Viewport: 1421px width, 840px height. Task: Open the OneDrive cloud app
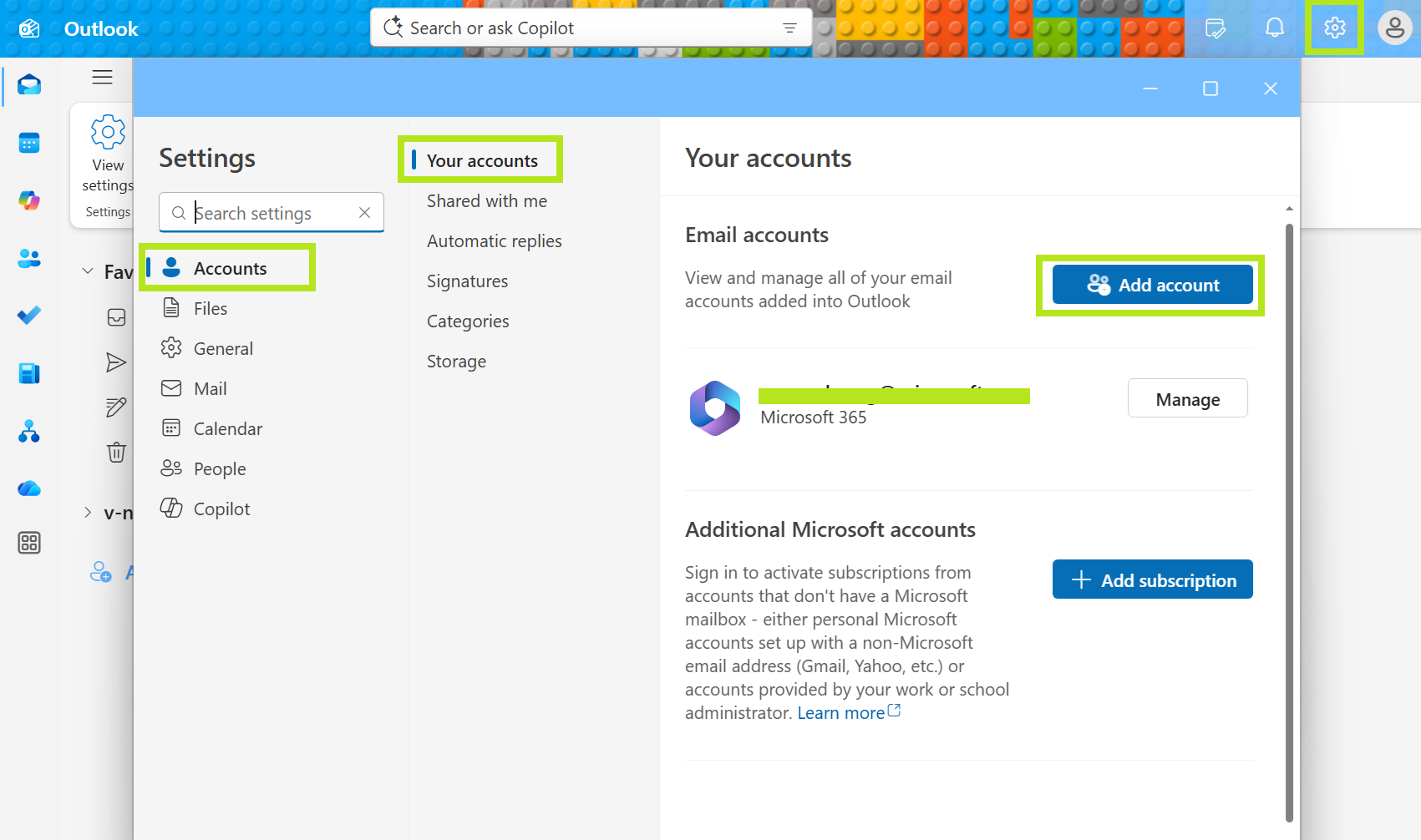click(29, 488)
